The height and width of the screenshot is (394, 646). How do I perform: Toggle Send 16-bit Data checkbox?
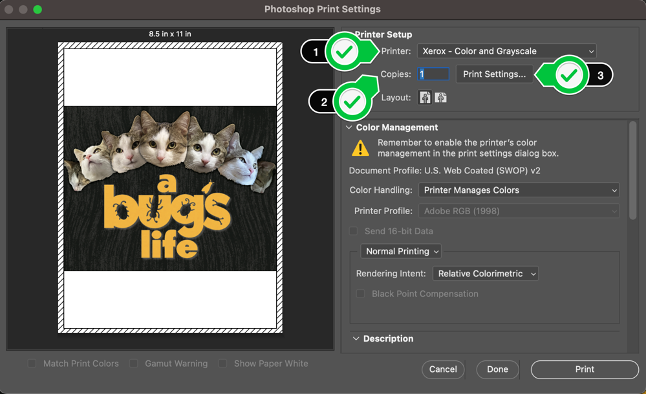coord(353,231)
